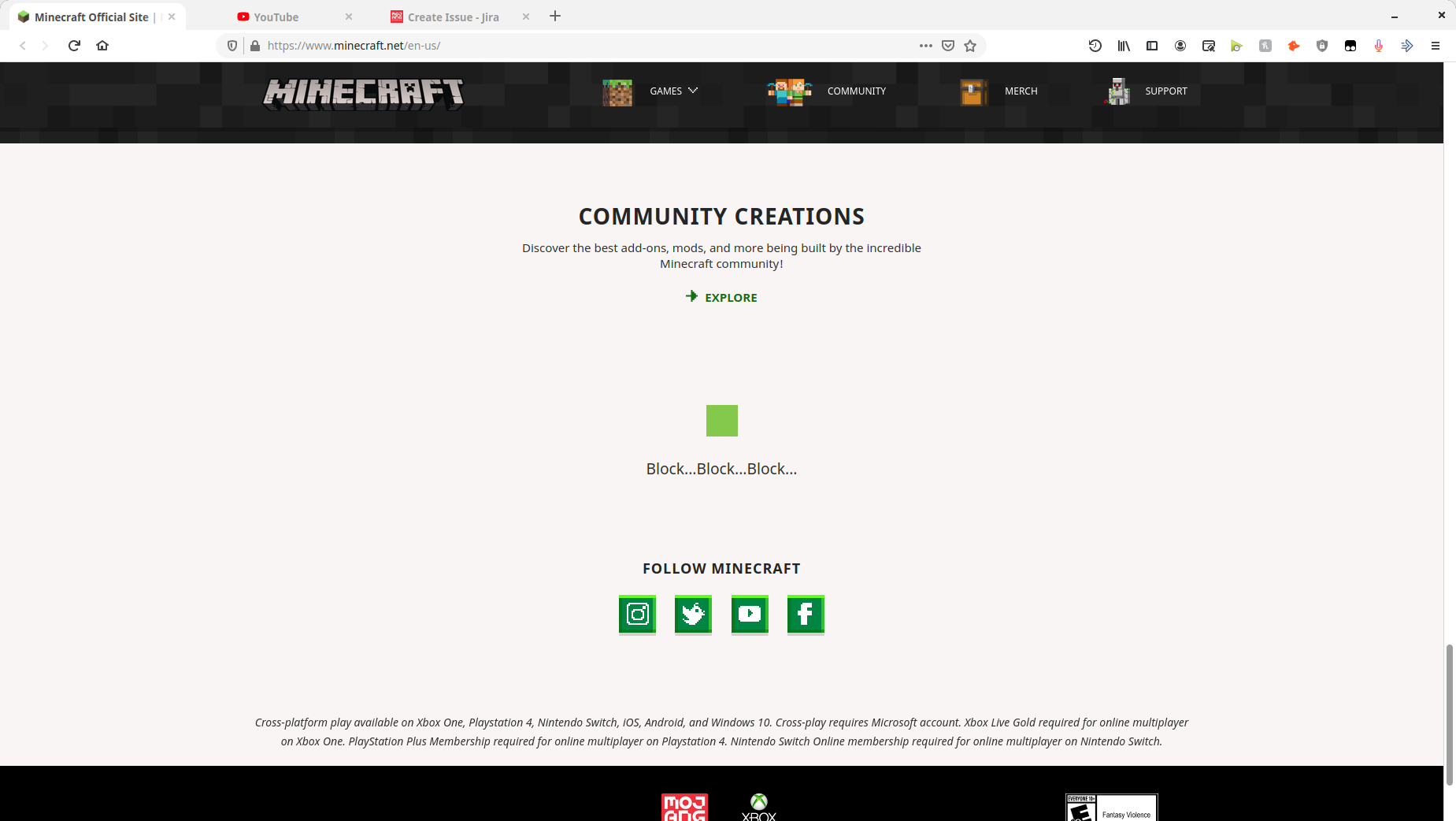Click the 'Community Creations' heading

[x=721, y=216]
